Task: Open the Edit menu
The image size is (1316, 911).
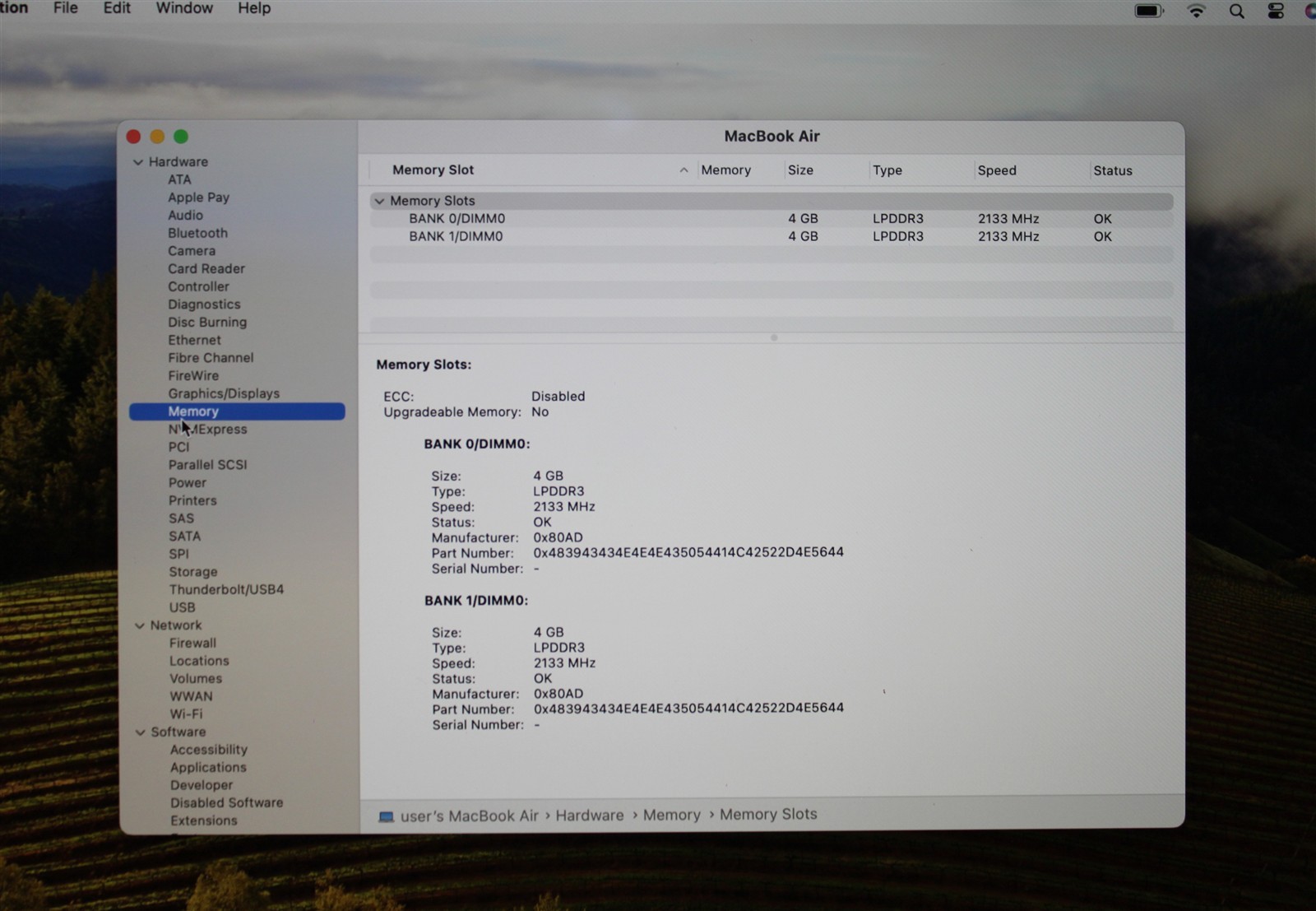Action: click(117, 8)
